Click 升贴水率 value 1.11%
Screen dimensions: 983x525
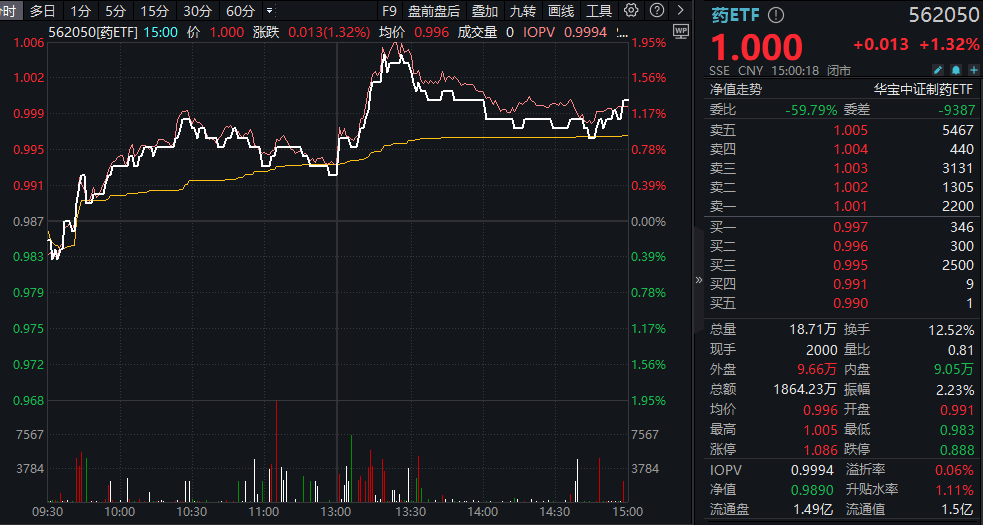[x=955, y=490]
